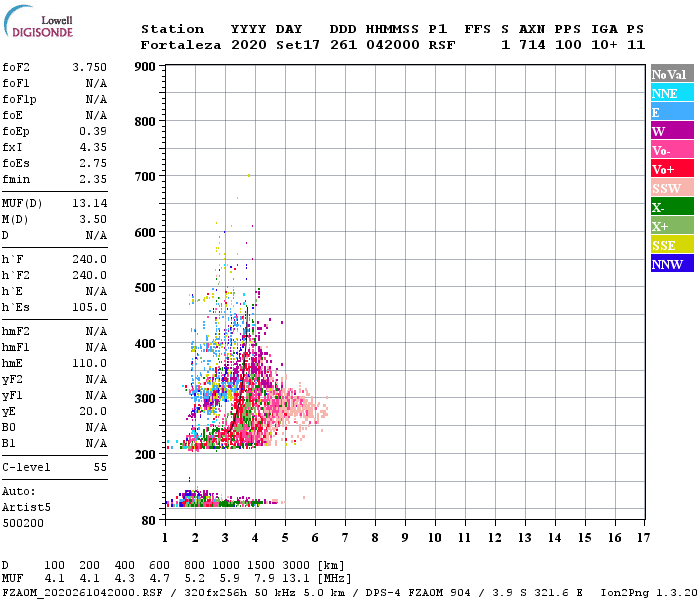Screen dimensions: 700x600
Task: Click the C-level value 55
Action: point(100,467)
